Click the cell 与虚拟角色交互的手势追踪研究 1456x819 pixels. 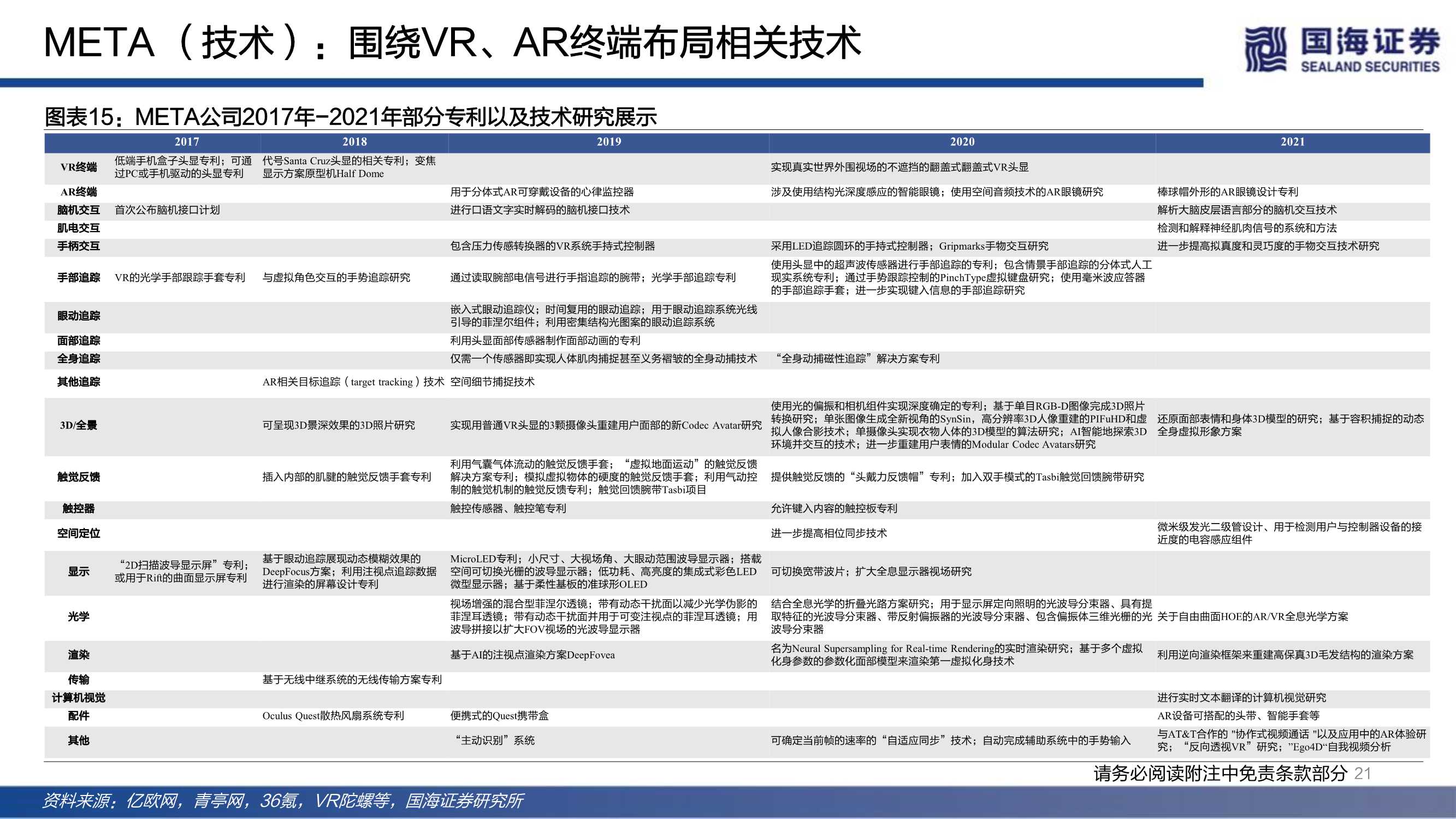336,277
